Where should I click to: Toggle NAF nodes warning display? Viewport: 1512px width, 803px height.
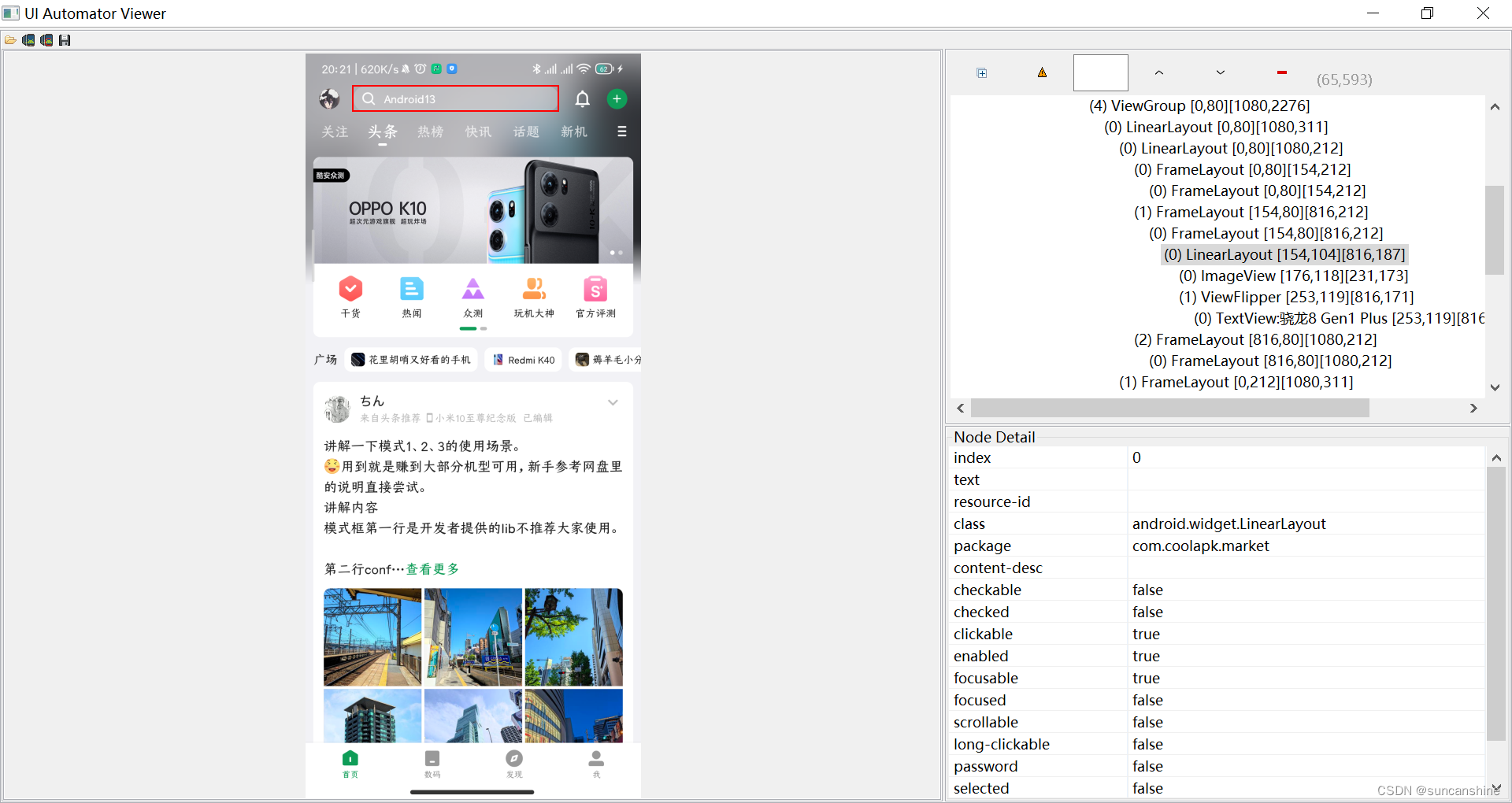[x=1041, y=72]
